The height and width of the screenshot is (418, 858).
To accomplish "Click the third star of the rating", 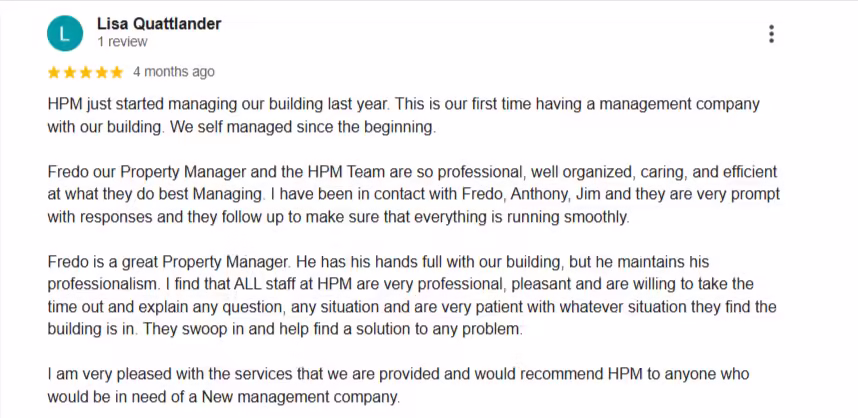I will pos(86,72).
